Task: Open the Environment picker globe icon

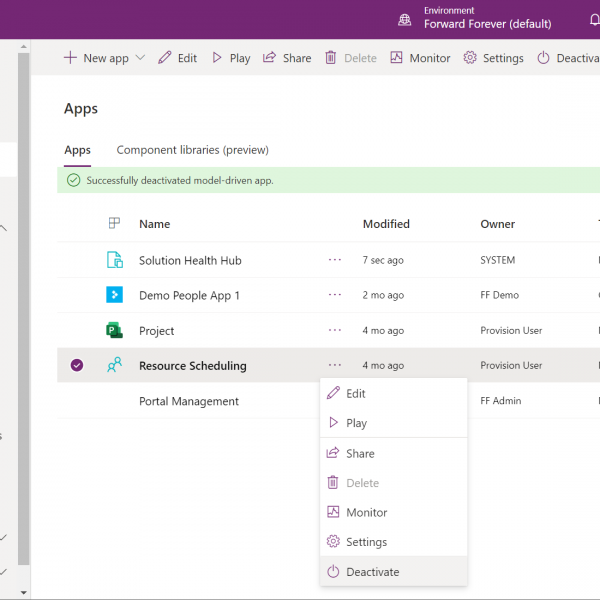Action: coord(404,20)
